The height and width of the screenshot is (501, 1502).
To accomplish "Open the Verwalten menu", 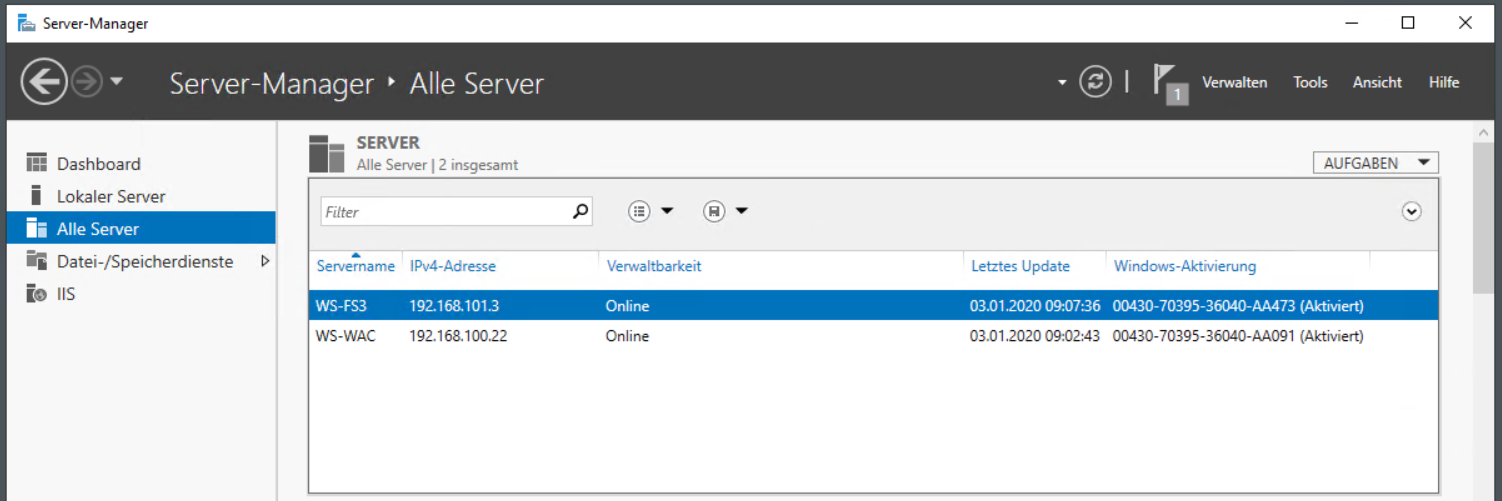I will click(1234, 83).
